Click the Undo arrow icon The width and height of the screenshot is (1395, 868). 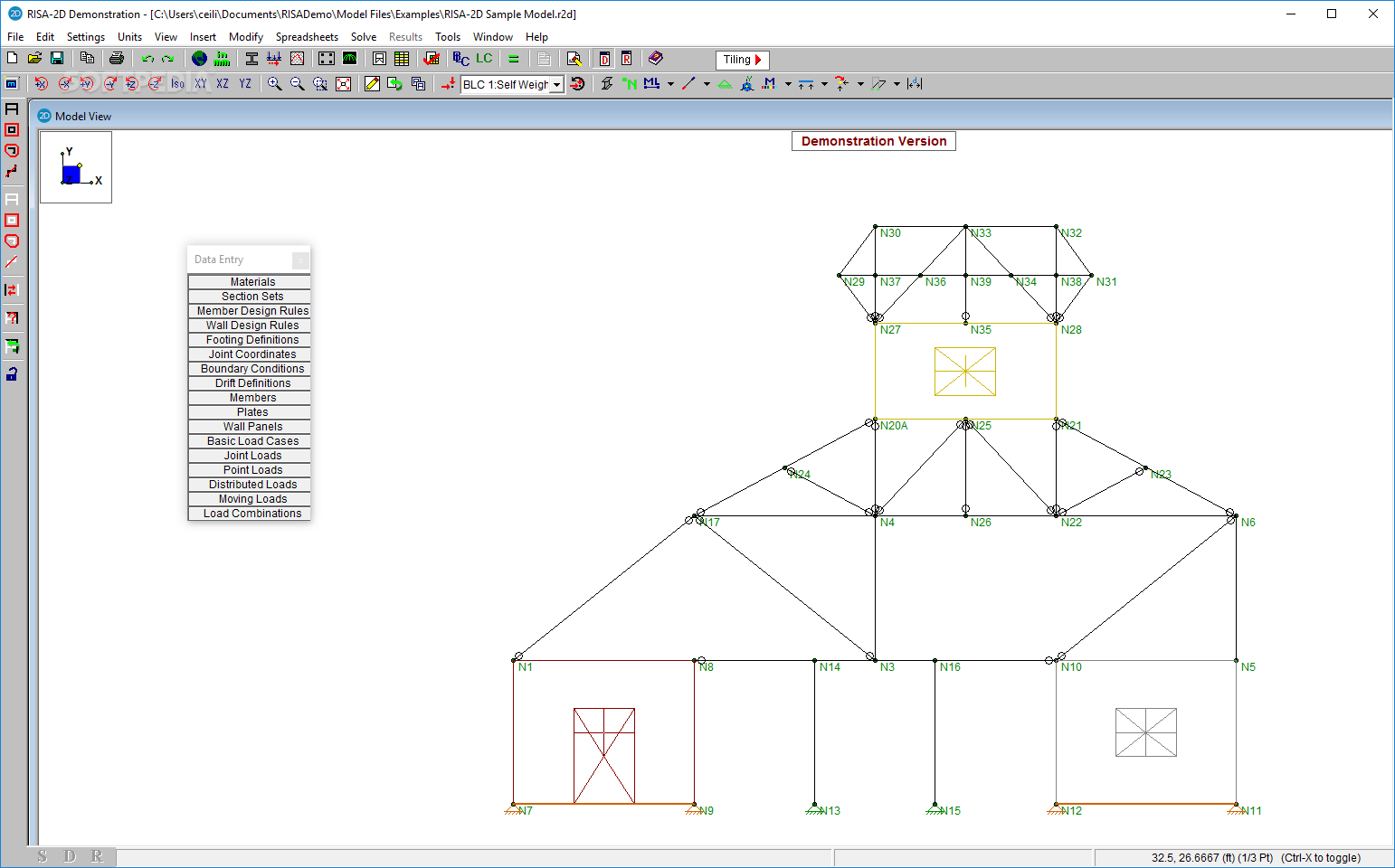coord(147,59)
